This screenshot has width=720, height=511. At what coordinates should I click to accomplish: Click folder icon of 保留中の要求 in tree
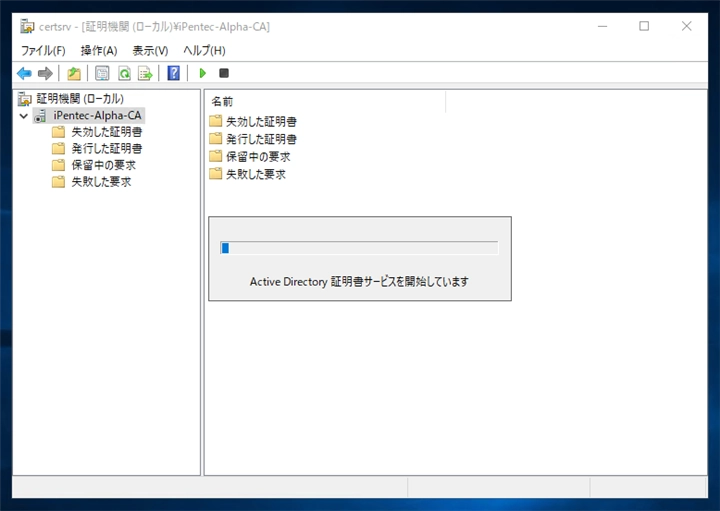pos(58,165)
